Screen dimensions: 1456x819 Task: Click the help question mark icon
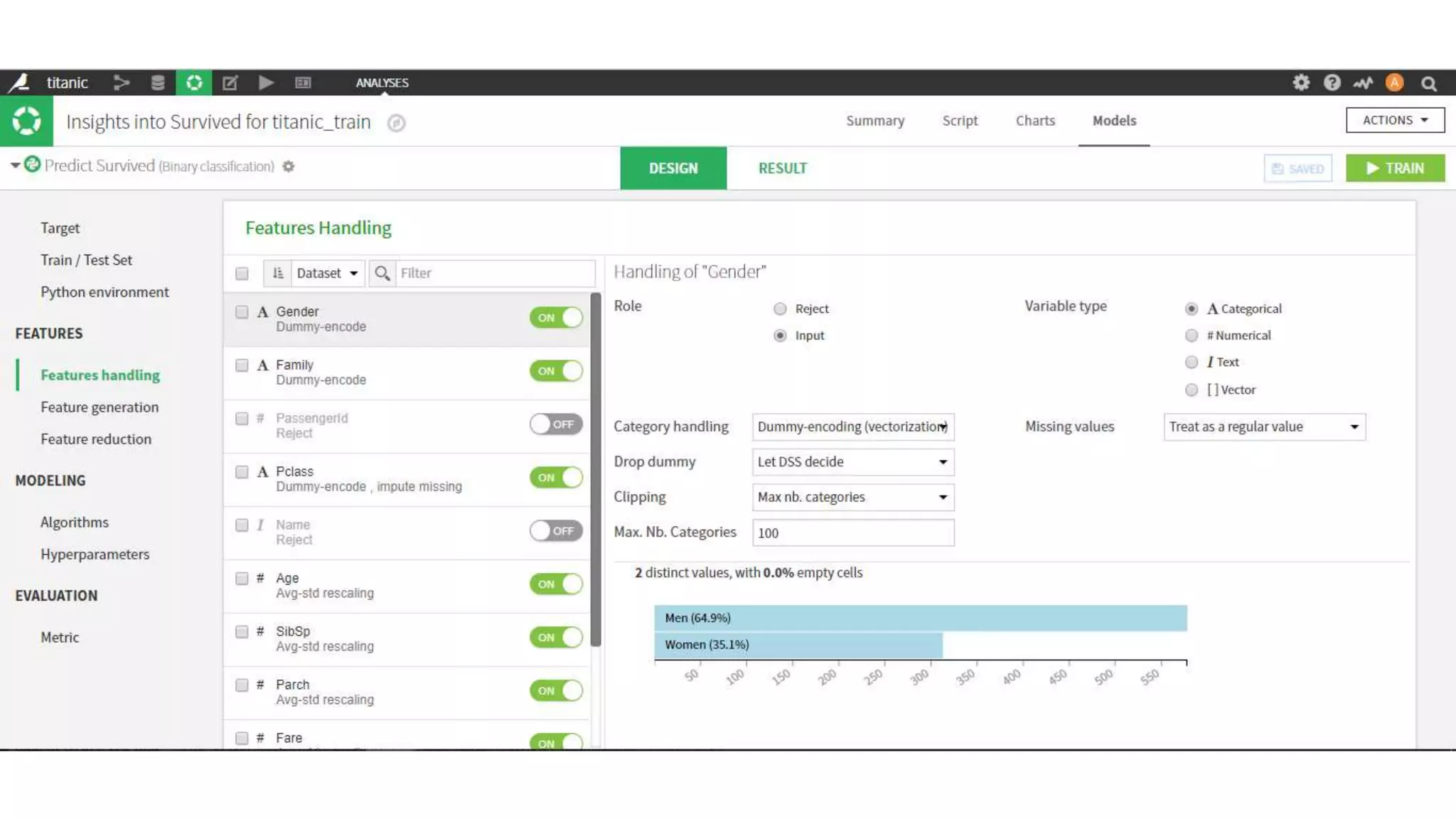tap(1332, 82)
